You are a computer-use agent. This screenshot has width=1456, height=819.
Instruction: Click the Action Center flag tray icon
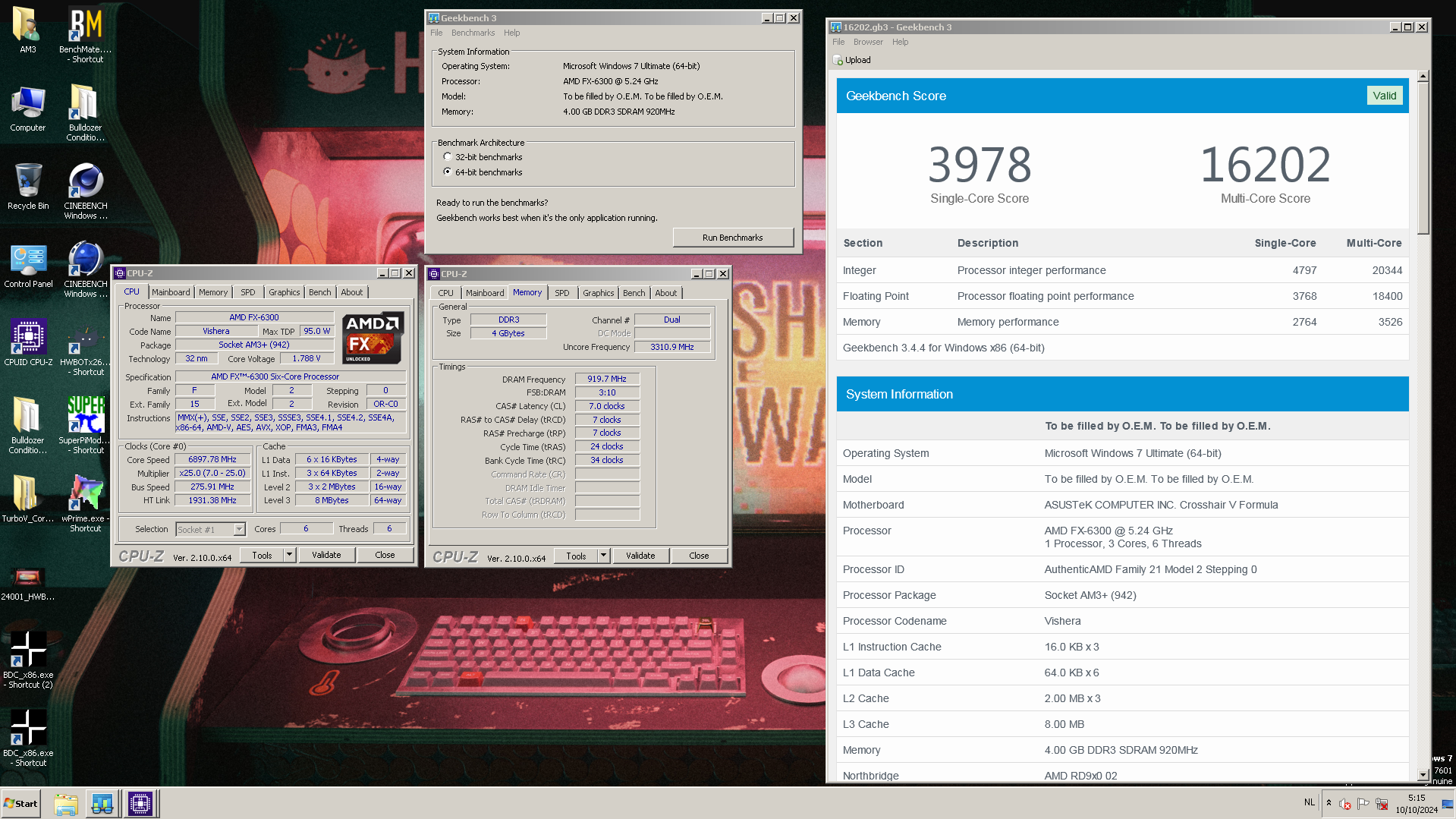[x=1363, y=804]
